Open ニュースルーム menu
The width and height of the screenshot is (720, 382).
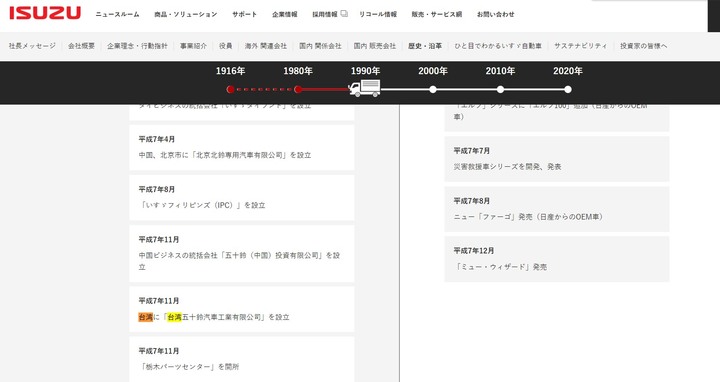tap(118, 14)
